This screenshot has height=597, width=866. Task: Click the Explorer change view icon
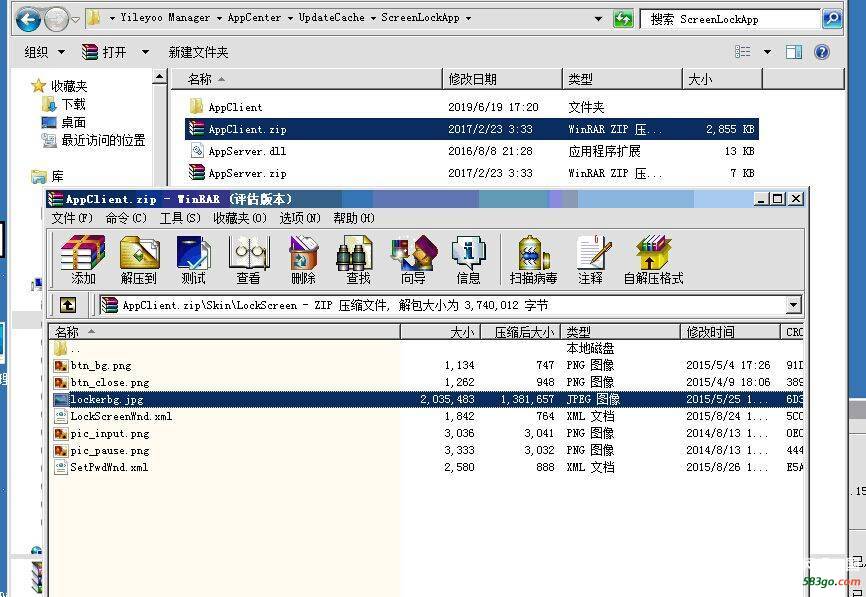[x=743, y=52]
